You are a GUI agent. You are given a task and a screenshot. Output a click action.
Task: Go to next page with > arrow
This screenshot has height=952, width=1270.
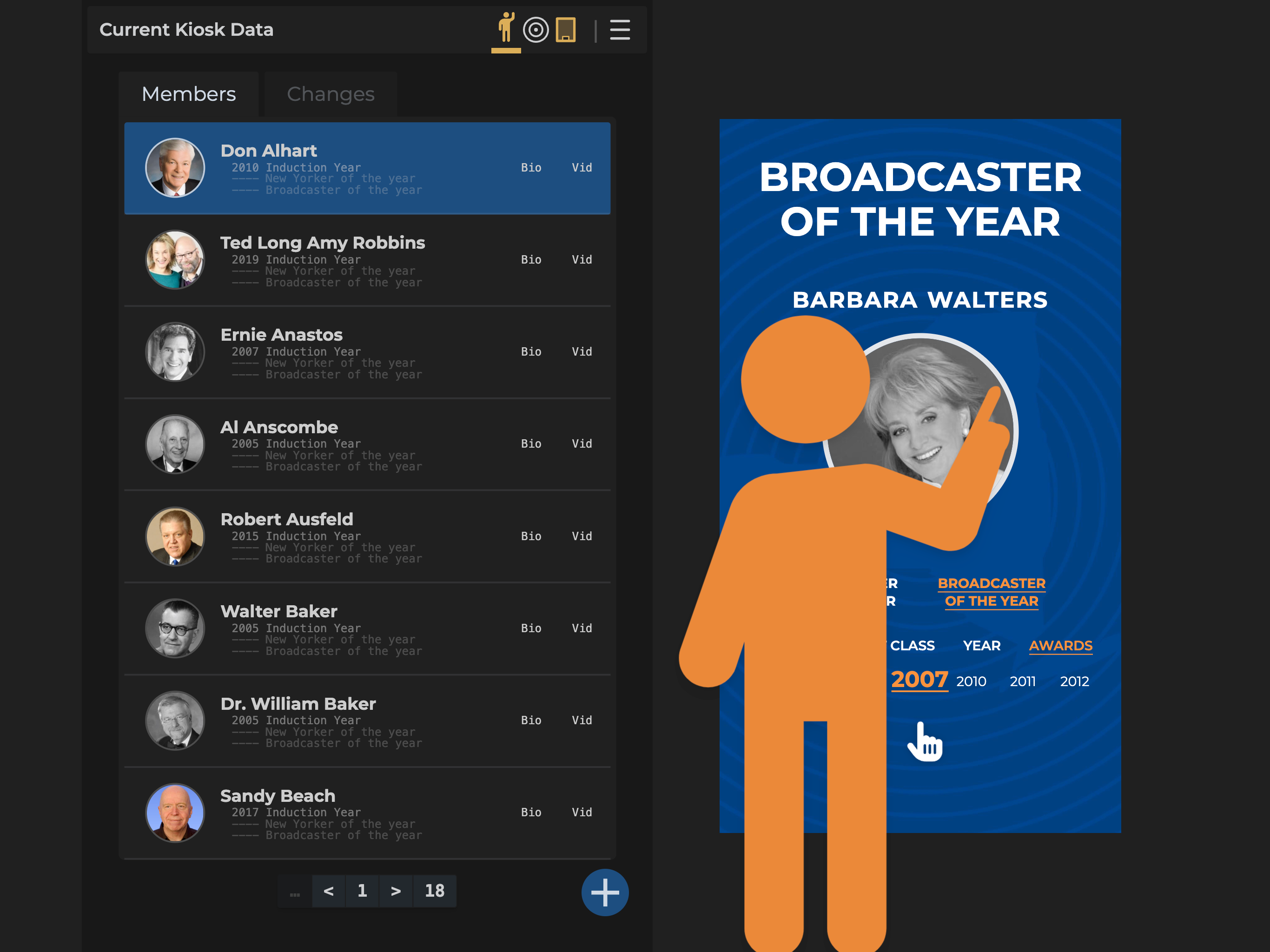pyautogui.click(x=396, y=891)
